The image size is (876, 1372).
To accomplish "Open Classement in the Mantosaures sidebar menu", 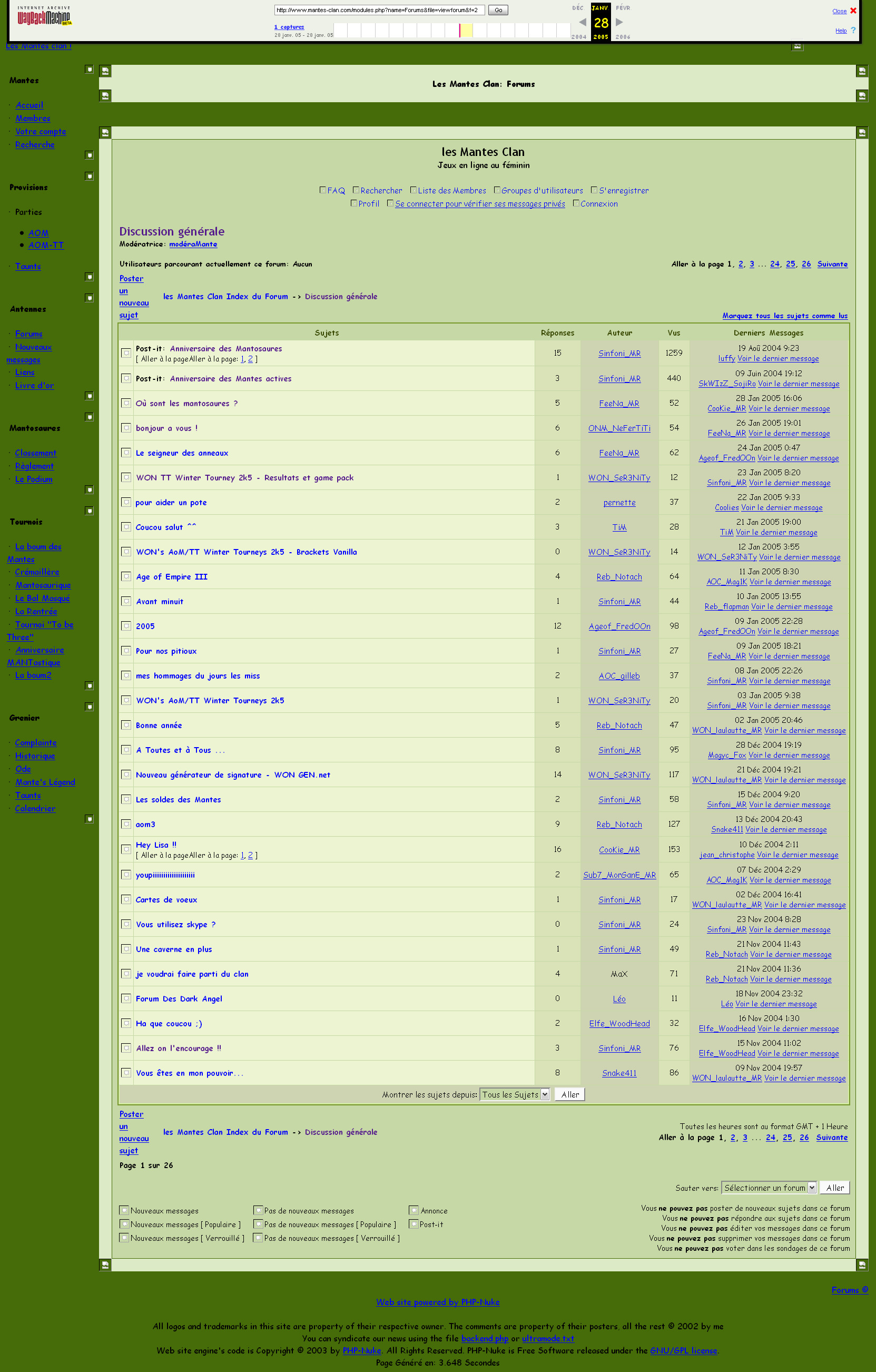I will tap(35, 453).
